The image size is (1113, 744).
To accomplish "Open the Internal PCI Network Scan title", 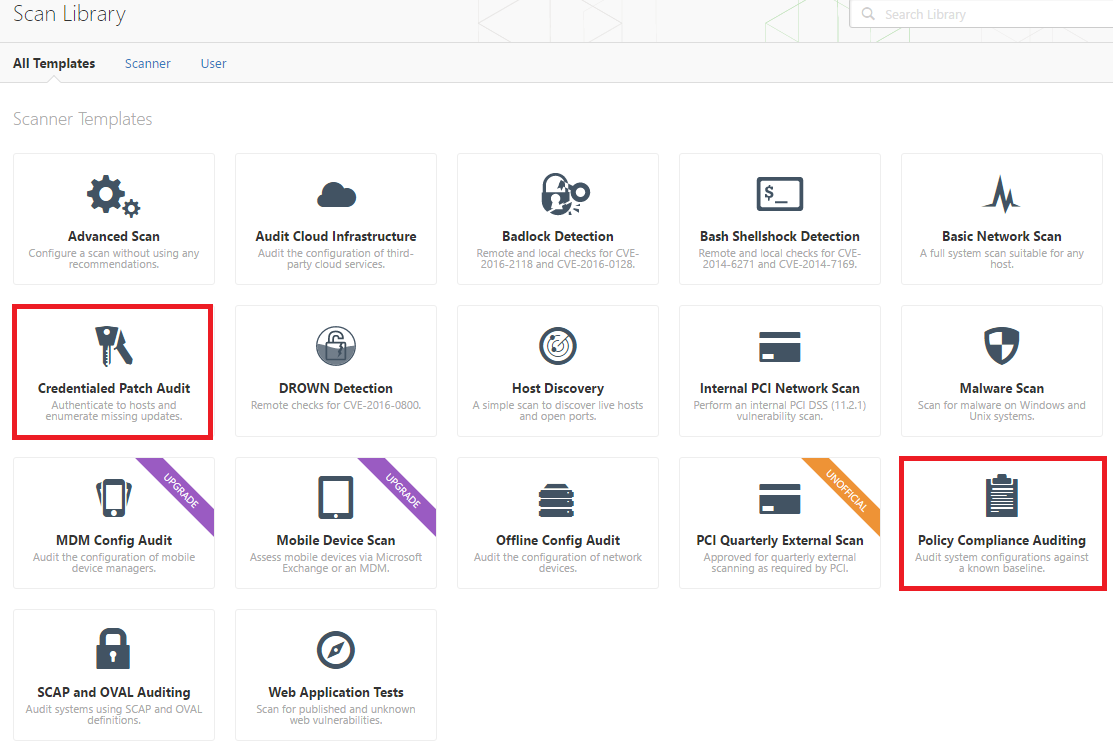I will [779, 388].
